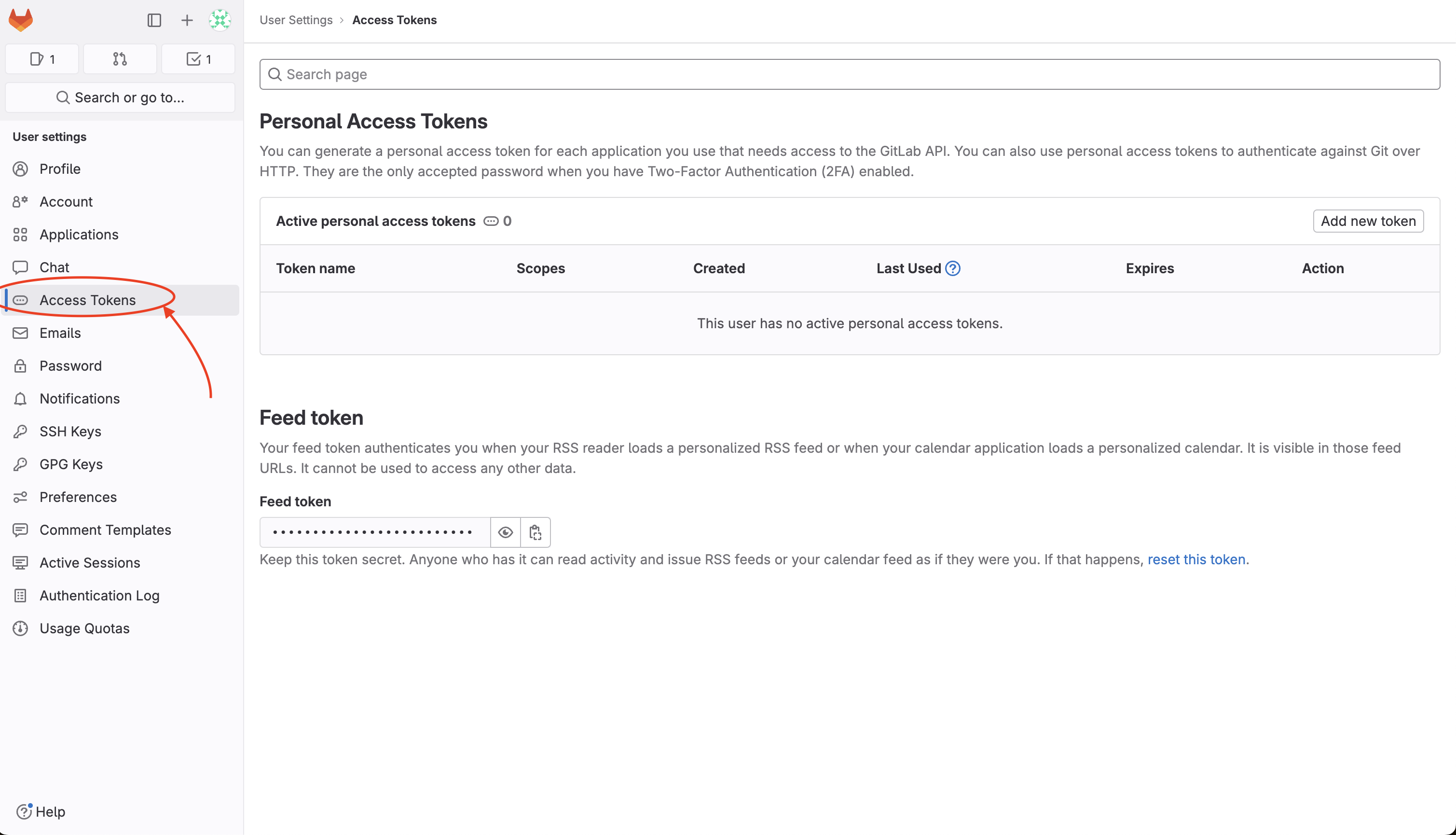Screen dimensions: 1456x835
Task: Open GPG Keys settings page
Action: [71, 463]
